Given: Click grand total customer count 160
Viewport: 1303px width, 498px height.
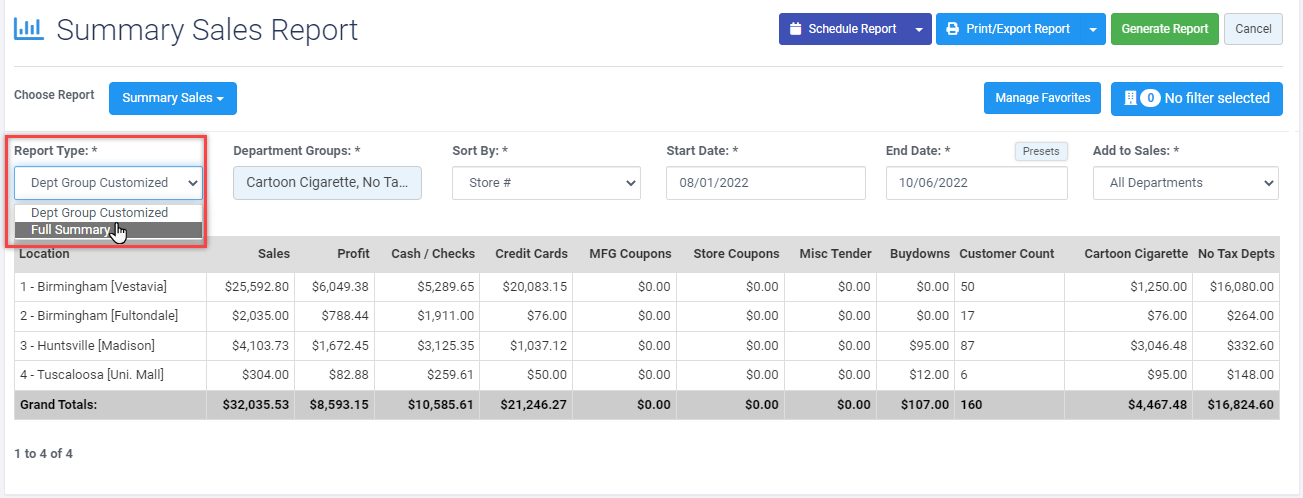Looking at the screenshot, I should pos(970,405).
